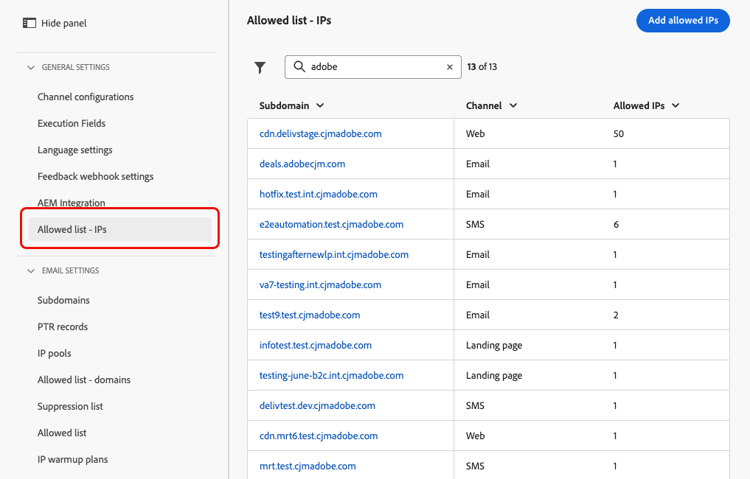Open deals.adobecjm.com subdomain link
Image resolution: width=750 pixels, height=479 pixels.
302,164
